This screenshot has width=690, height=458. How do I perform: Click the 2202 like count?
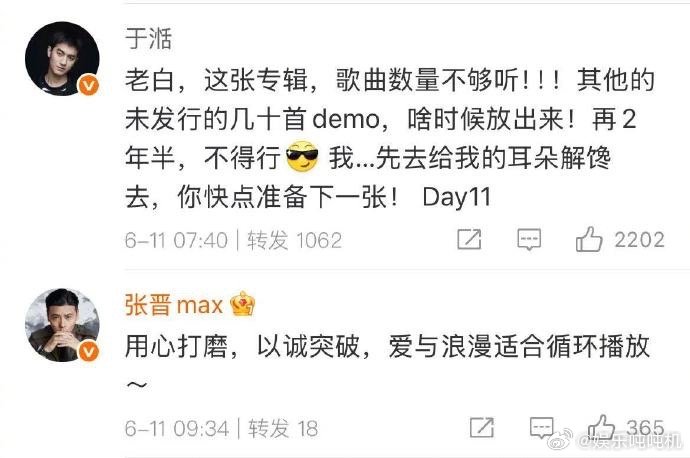tap(639, 240)
